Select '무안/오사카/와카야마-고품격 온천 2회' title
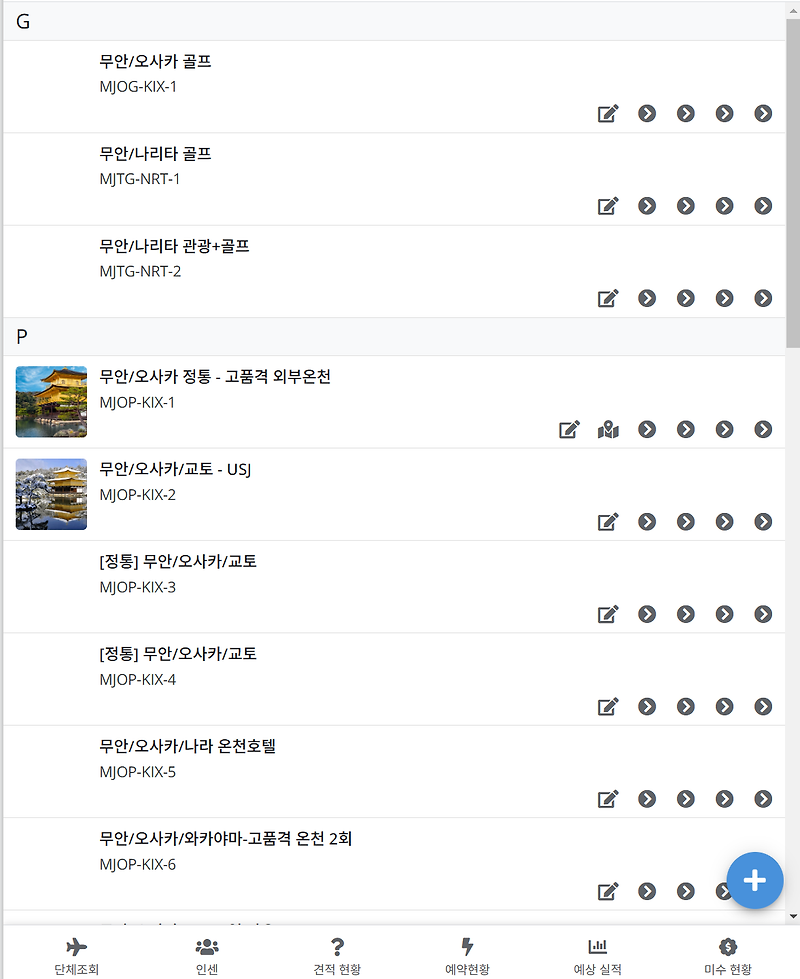Viewport: 800px width, 979px height. (225, 839)
